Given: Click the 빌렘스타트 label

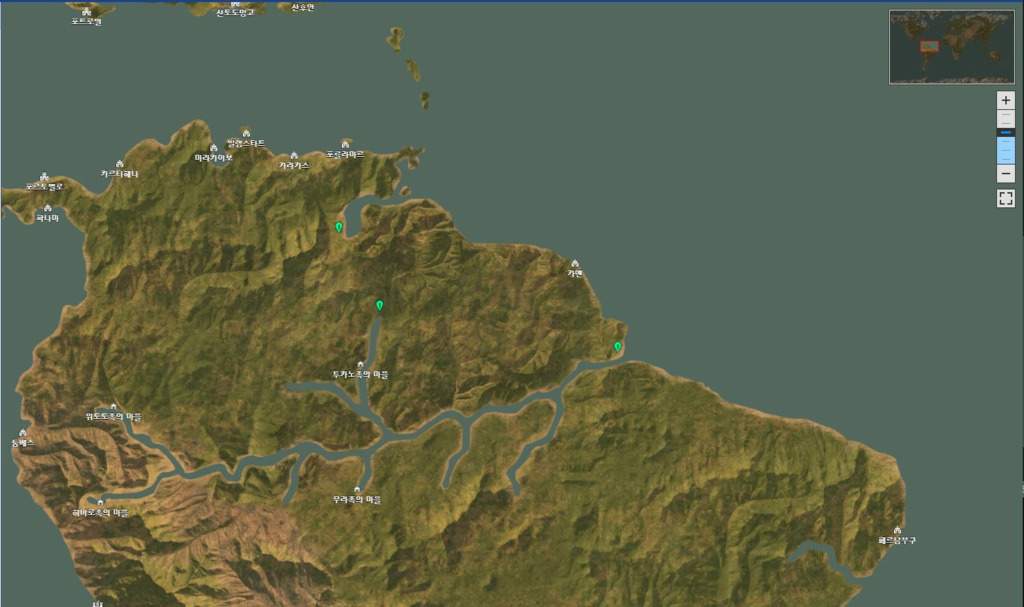Looking at the screenshot, I should click(x=246, y=144).
